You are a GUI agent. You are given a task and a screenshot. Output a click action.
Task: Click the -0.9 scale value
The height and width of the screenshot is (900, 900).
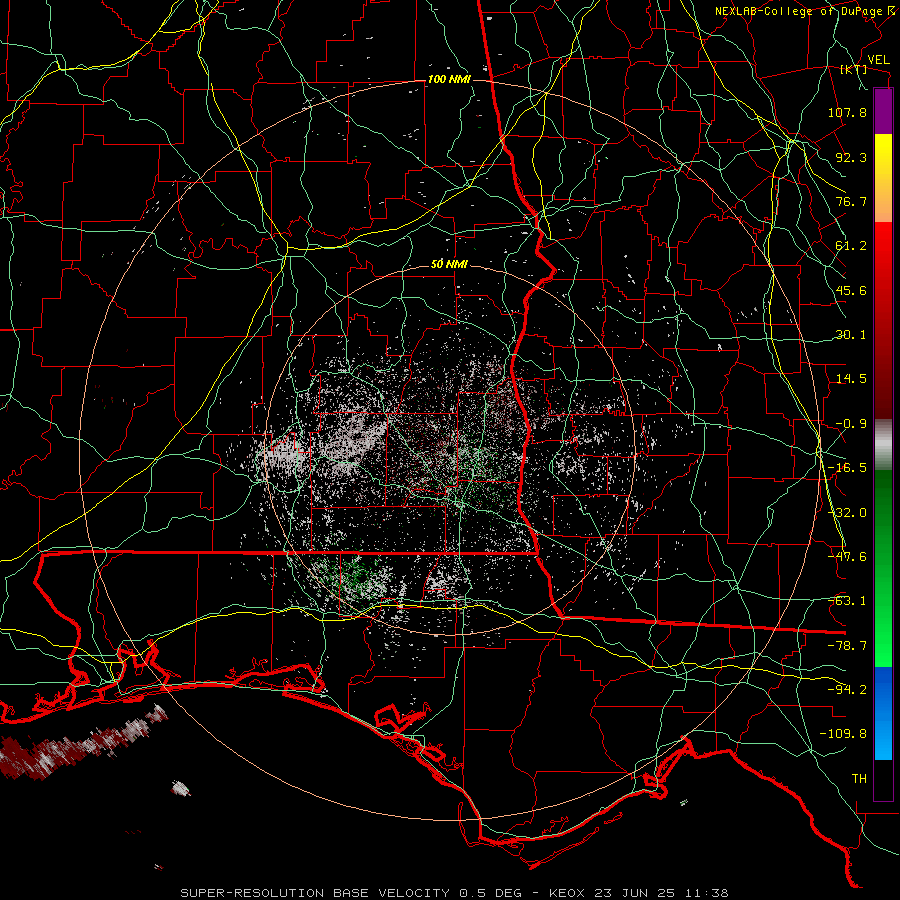point(851,424)
